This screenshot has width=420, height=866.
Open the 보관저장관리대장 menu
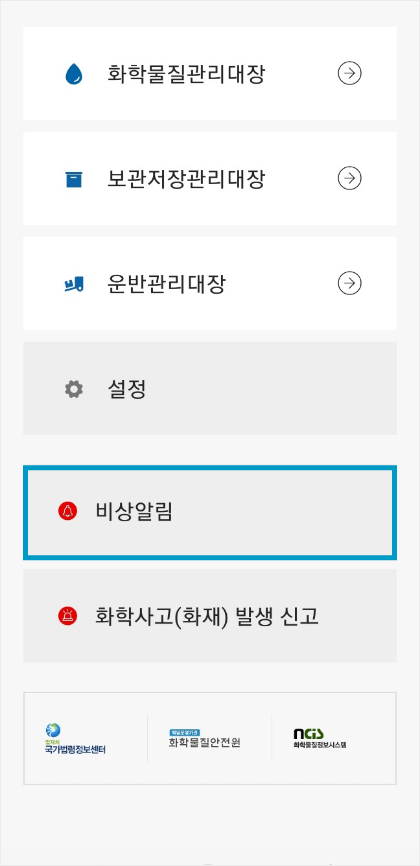click(x=210, y=178)
